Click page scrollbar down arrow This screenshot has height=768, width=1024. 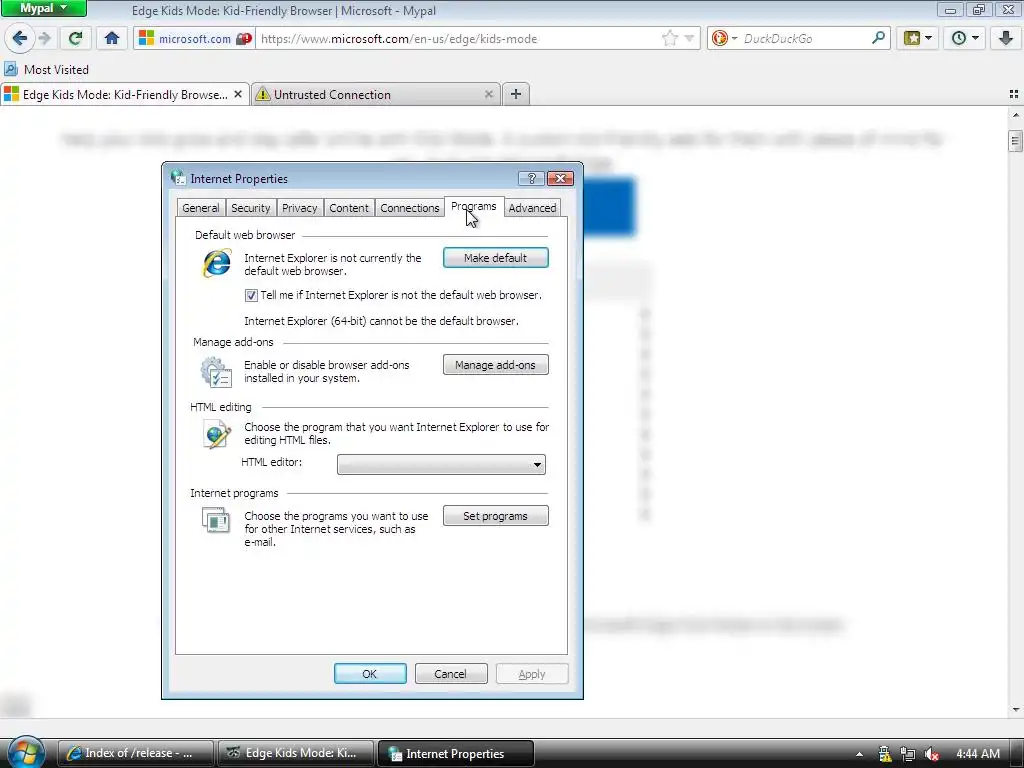(x=1016, y=709)
